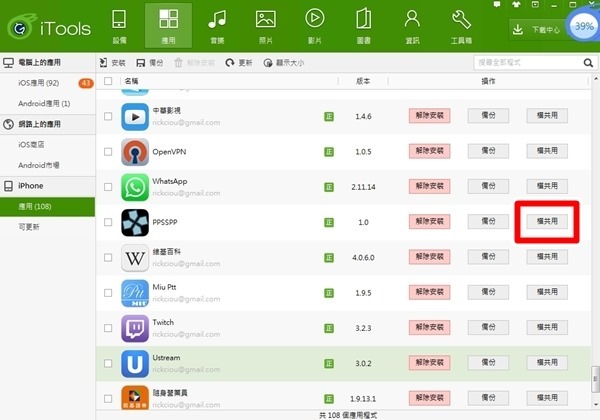Check the 維基百科 row checkbox
The image size is (600, 420).
point(108,257)
